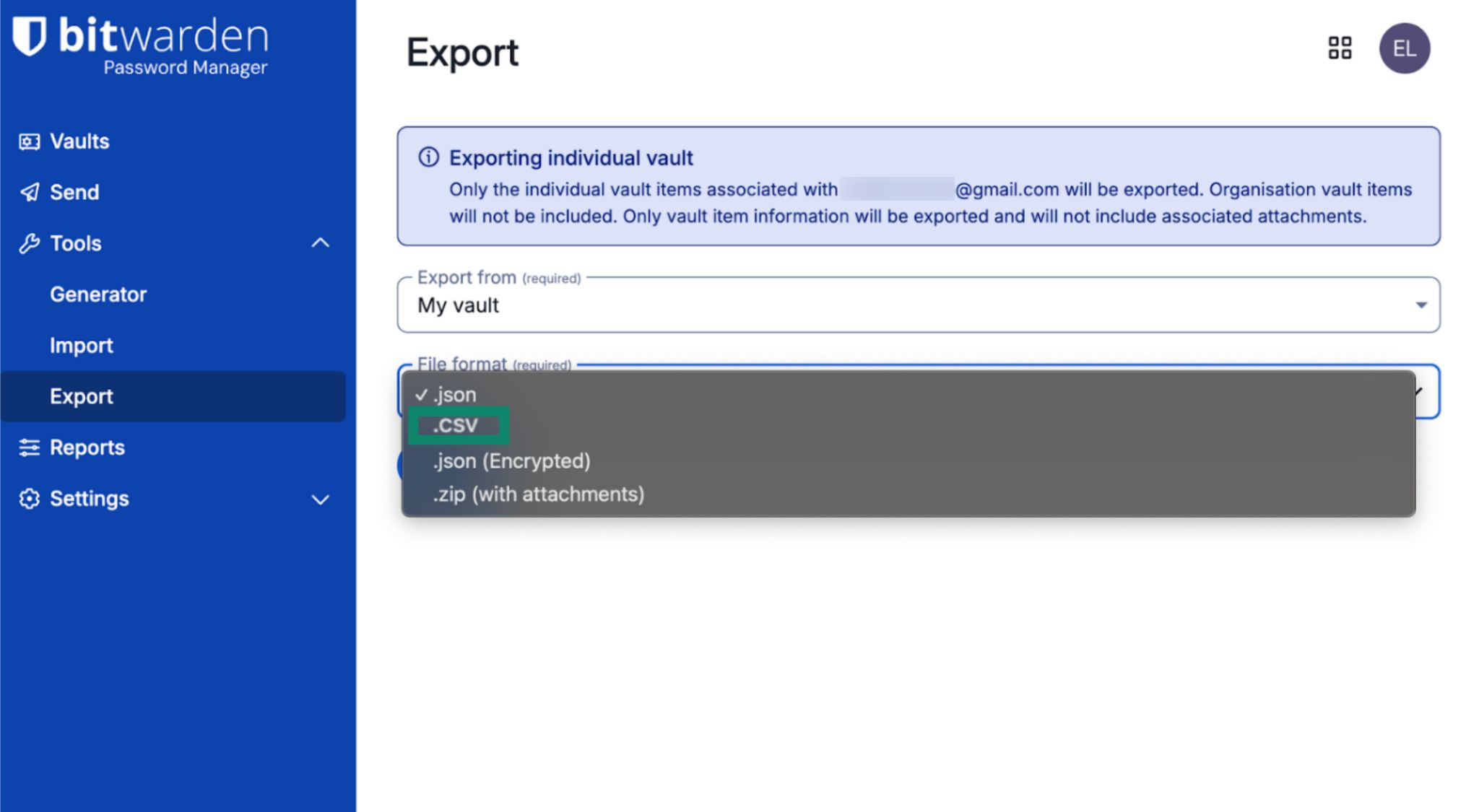
Task: Click the Tools wrench icon
Action: [29, 243]
